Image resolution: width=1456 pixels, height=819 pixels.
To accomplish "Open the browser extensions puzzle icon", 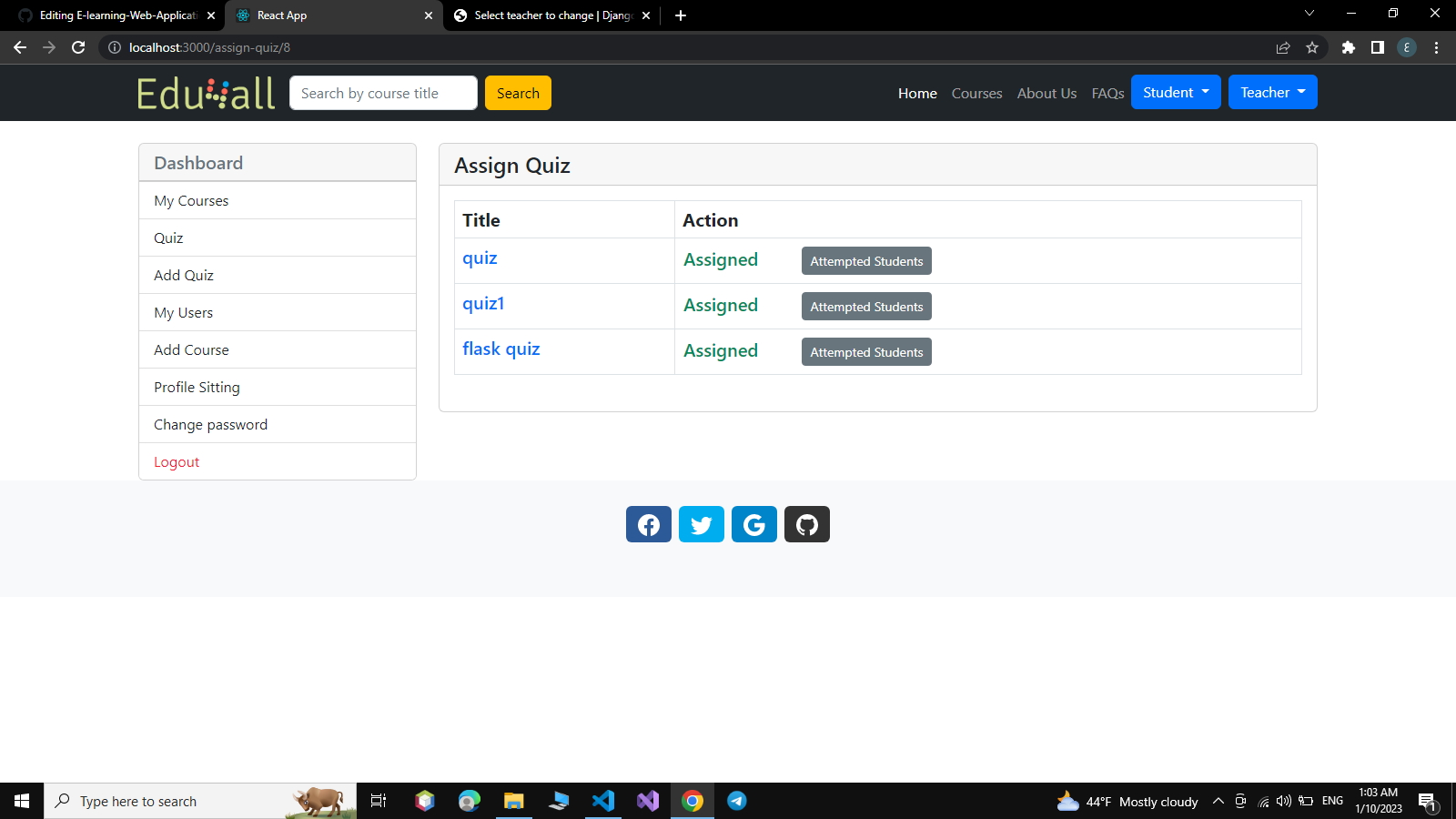I will (1349, 47).
